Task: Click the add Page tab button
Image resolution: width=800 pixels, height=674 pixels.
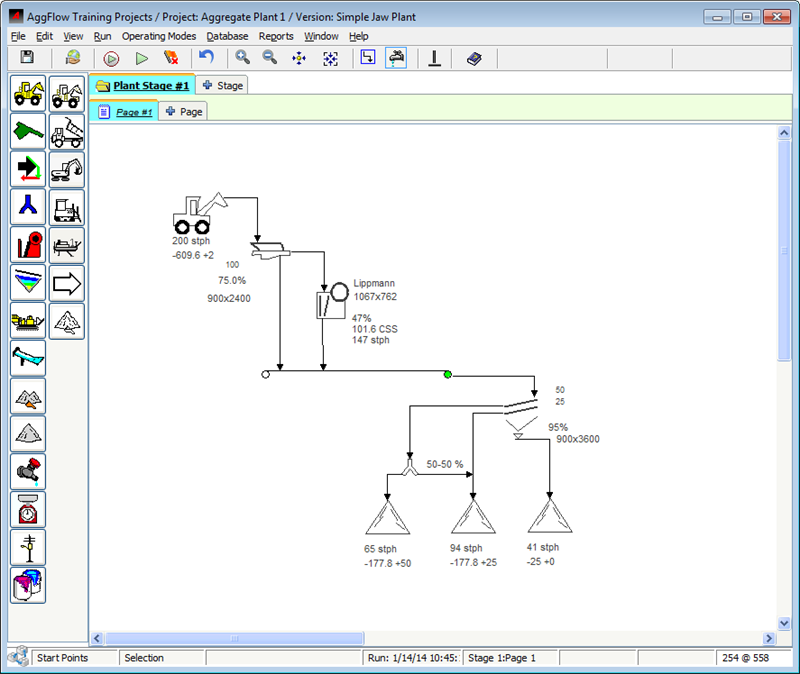Action: [183, 112]
